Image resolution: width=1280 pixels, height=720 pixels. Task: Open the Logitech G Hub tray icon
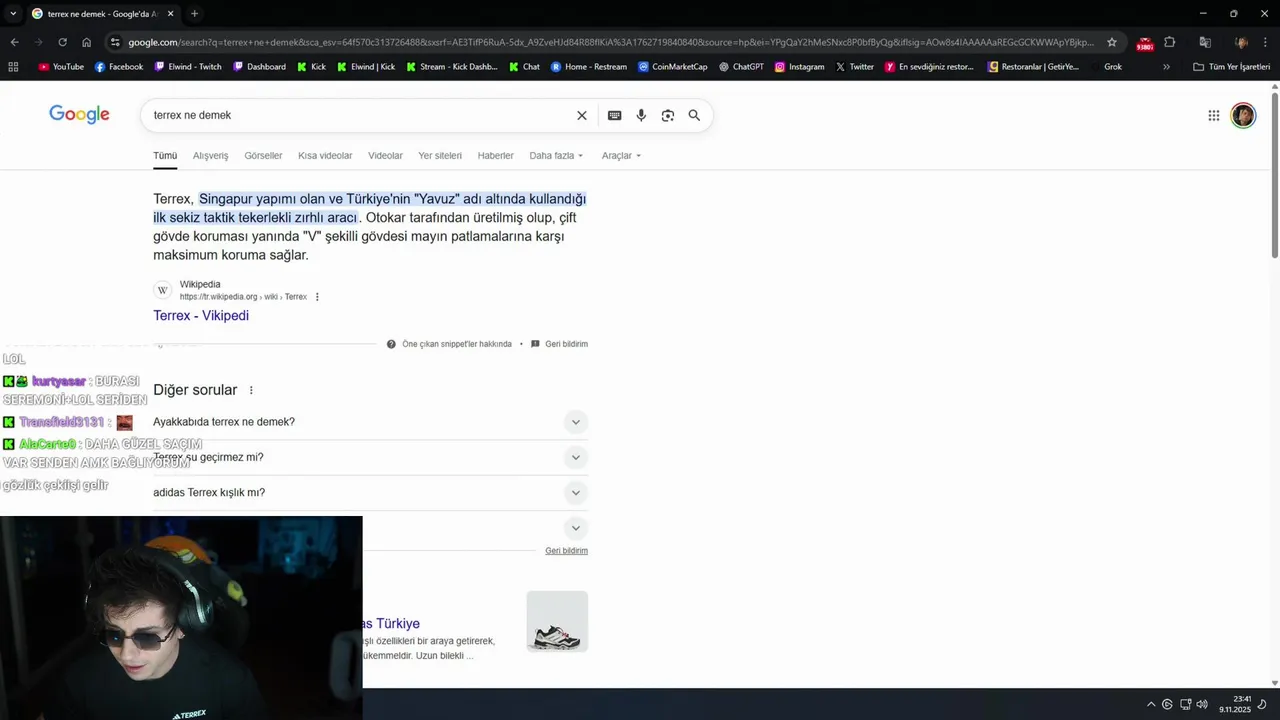coord(1167,704)
